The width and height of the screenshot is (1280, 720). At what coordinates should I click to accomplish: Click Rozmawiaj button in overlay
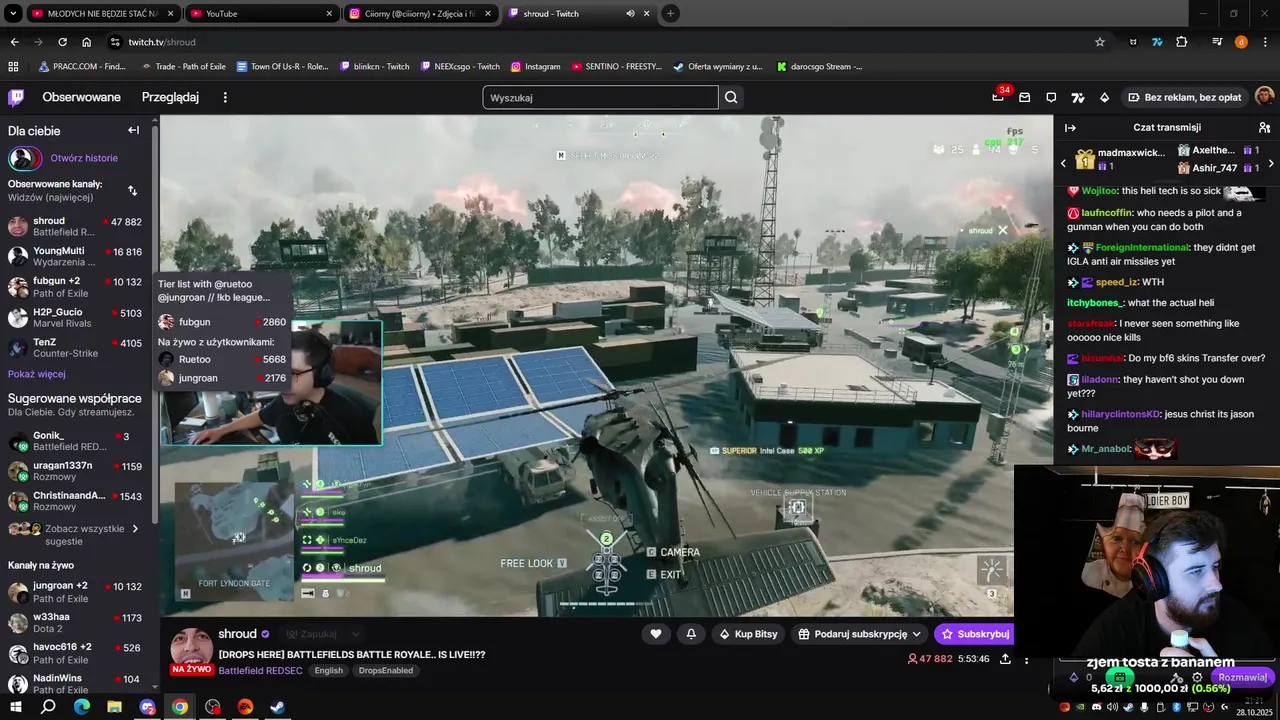click(1243, 677)
